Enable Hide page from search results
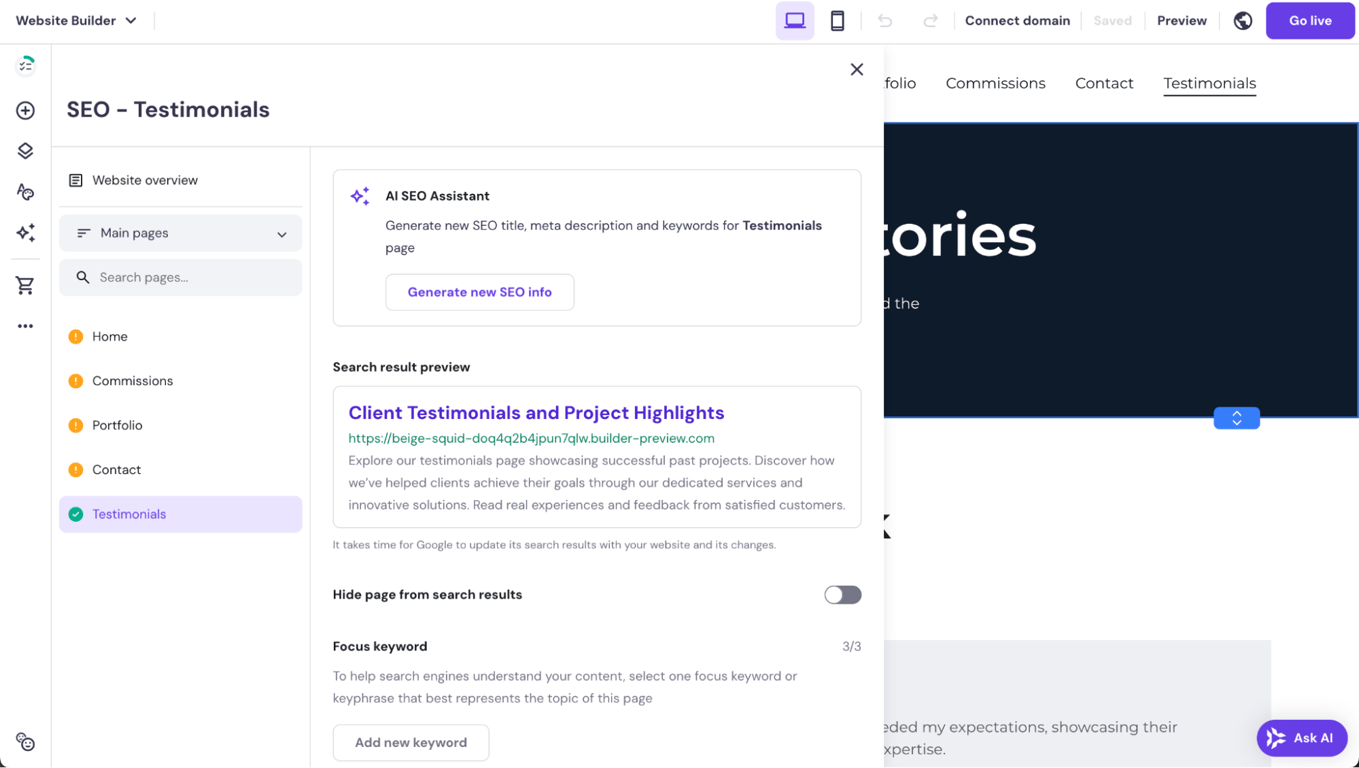The height and width of the screenshot is (768, 1359). pyautogui.click(x=842, y=594)
